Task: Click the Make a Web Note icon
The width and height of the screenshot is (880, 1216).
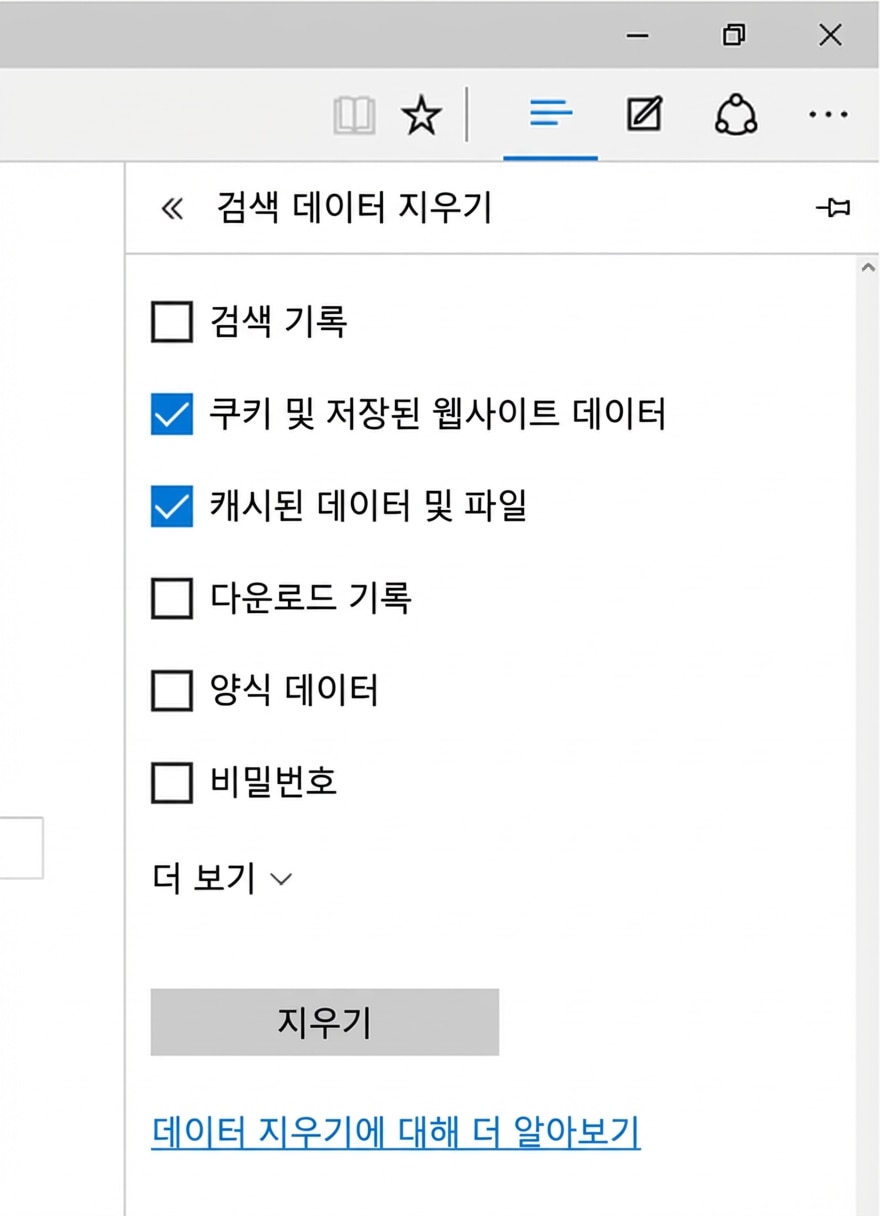Action: coord(643,116)
